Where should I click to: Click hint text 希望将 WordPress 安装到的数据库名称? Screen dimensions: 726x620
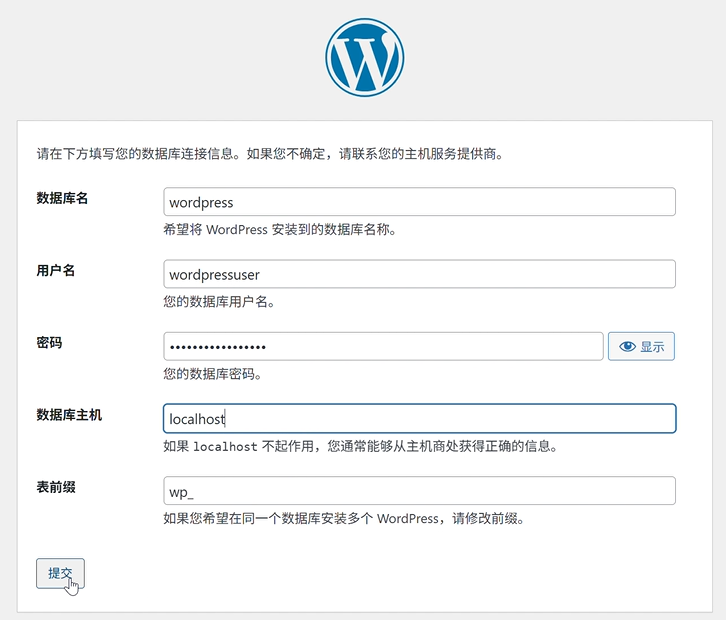point(280,230)
